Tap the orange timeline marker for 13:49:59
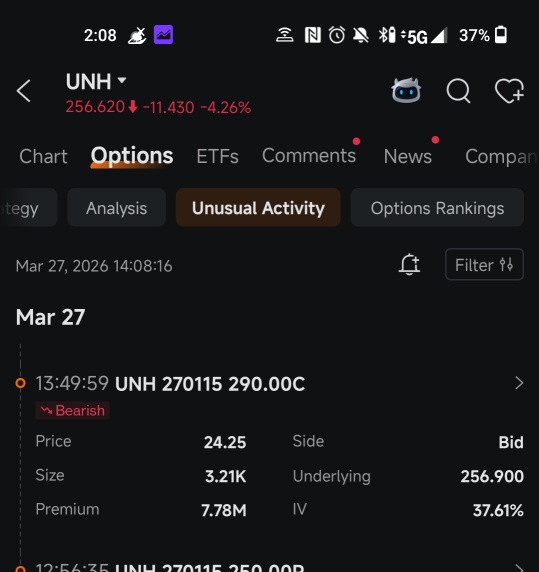Viewport: 539px width, 572px height. (x=20, y=383)
